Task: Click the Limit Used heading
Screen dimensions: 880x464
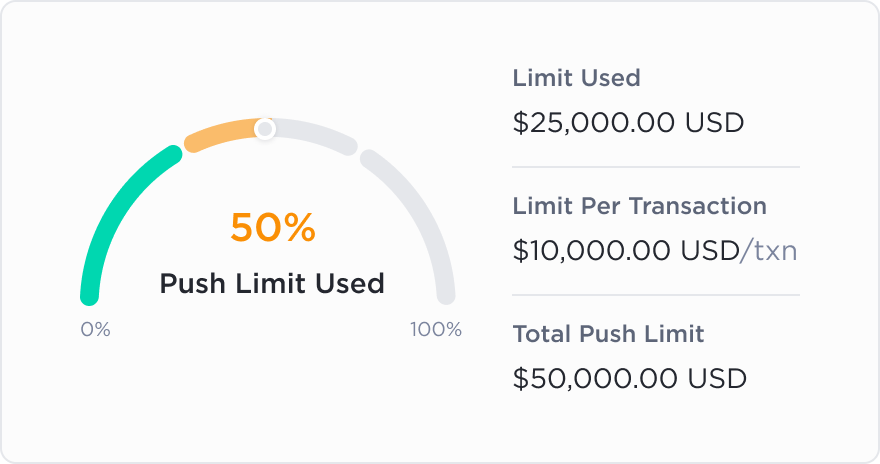Action: 576,78
